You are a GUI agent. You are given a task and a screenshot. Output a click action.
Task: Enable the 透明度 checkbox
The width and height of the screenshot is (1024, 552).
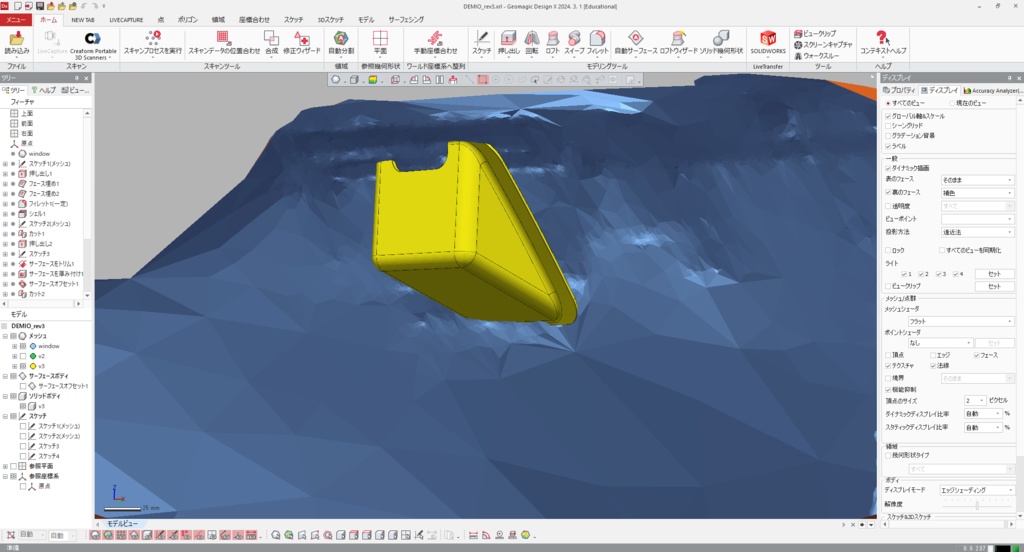click(x=888, y=206)
